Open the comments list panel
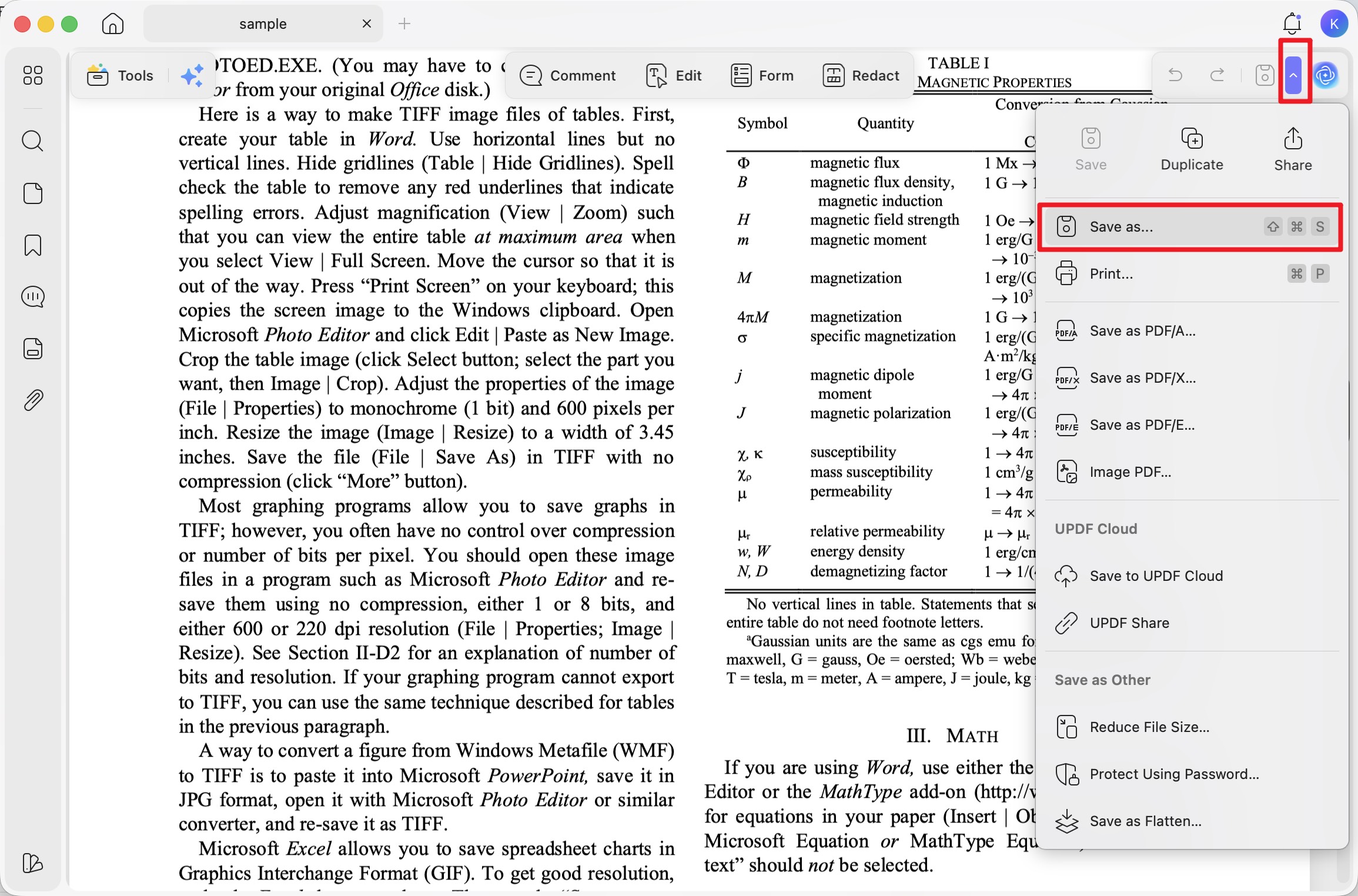 (x=33, y=297)
